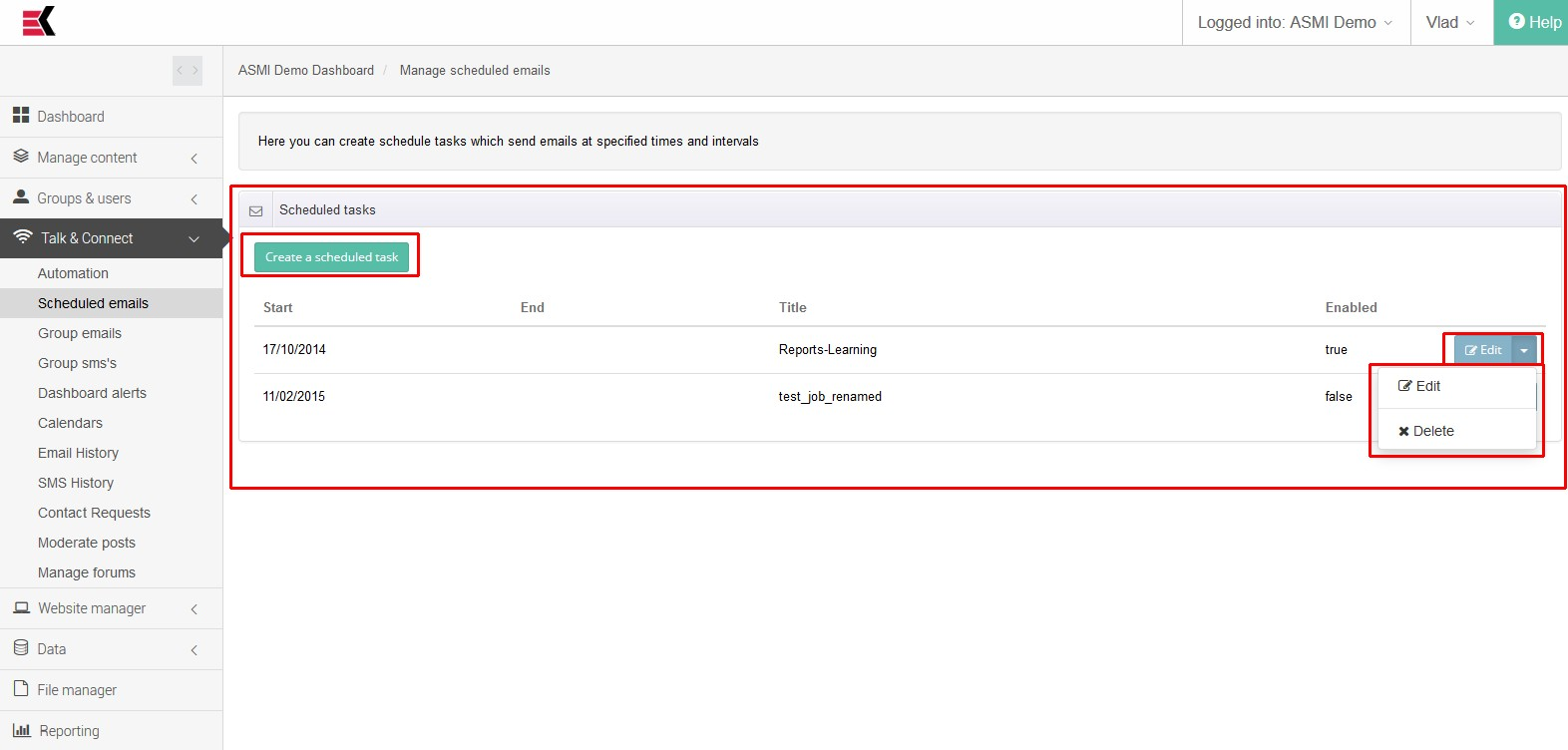Click the Dashboard grid icon
The width and height of the screenshot is (1568, 750).
click(x=21, y=116)
